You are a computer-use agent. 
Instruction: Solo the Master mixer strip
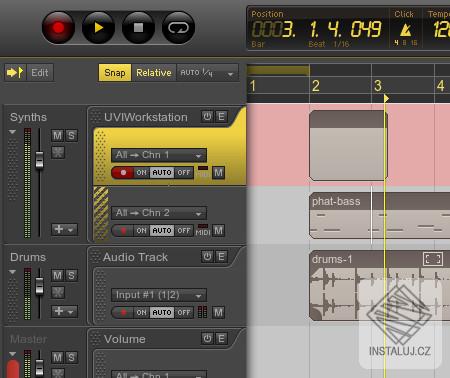[x=71, y=358]
